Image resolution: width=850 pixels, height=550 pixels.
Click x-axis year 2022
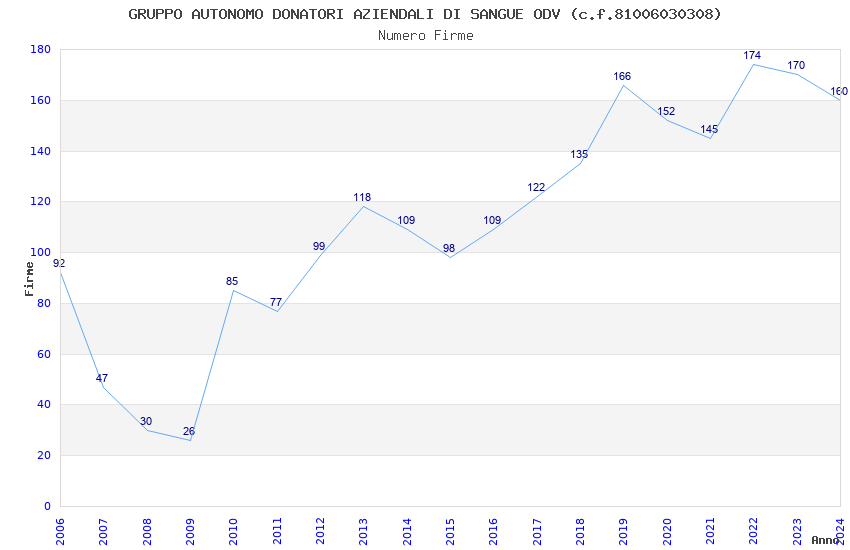pos(754,532)
